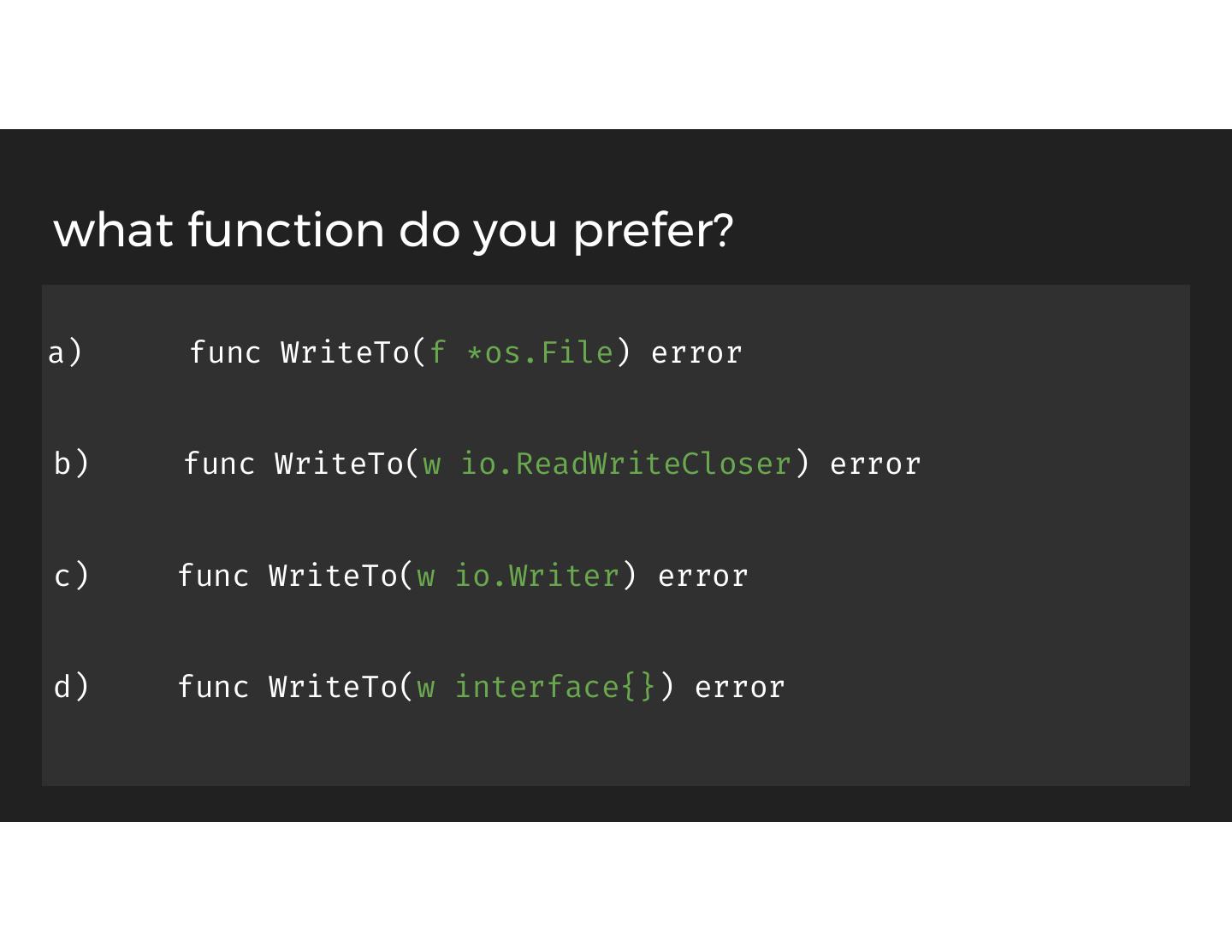
Task: Click the "error" return type after io.ReadWriteCloser
Action: click(875, 464)
